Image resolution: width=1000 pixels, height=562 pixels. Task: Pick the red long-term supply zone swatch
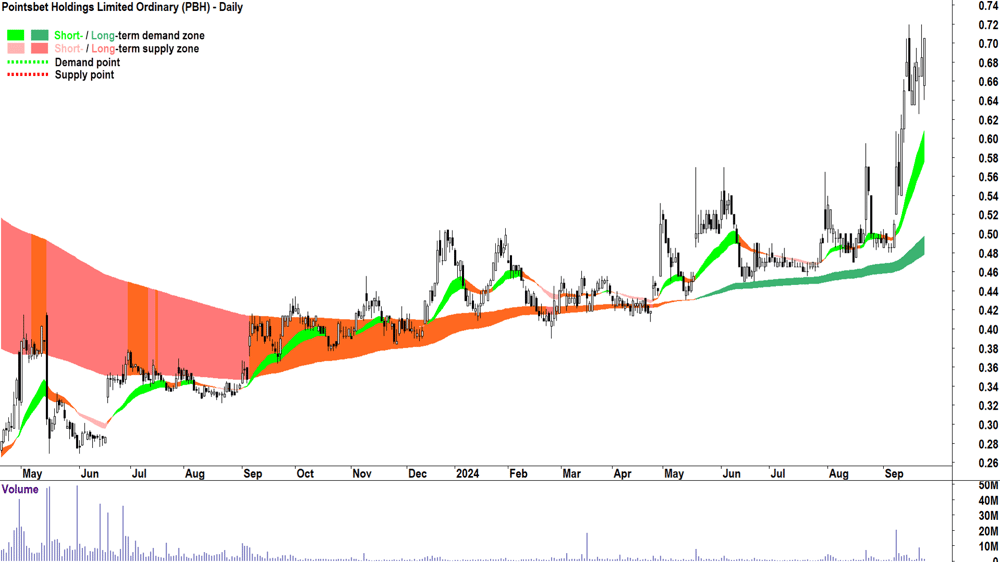tap(40, 48)
